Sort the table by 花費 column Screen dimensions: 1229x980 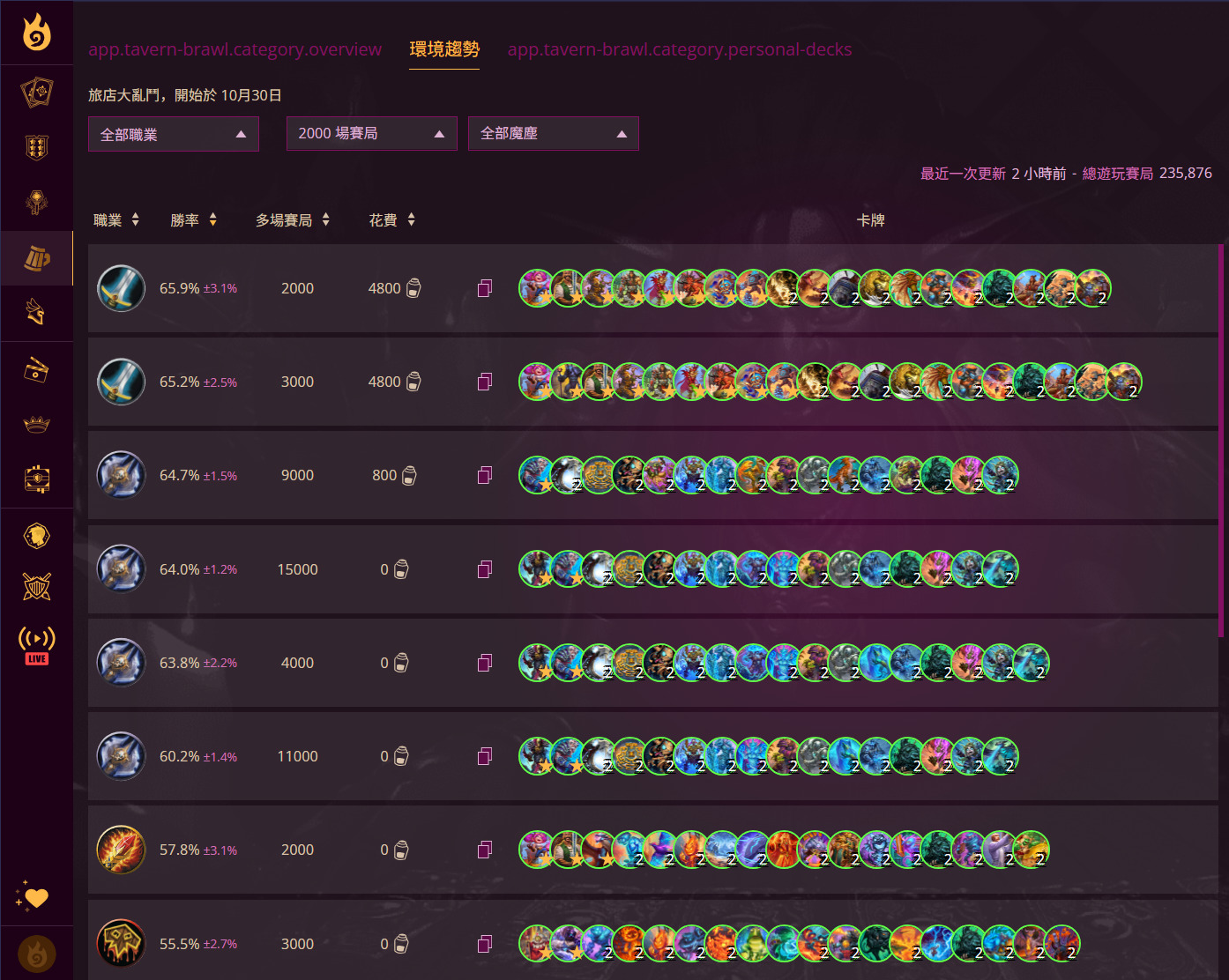point(391,219)
